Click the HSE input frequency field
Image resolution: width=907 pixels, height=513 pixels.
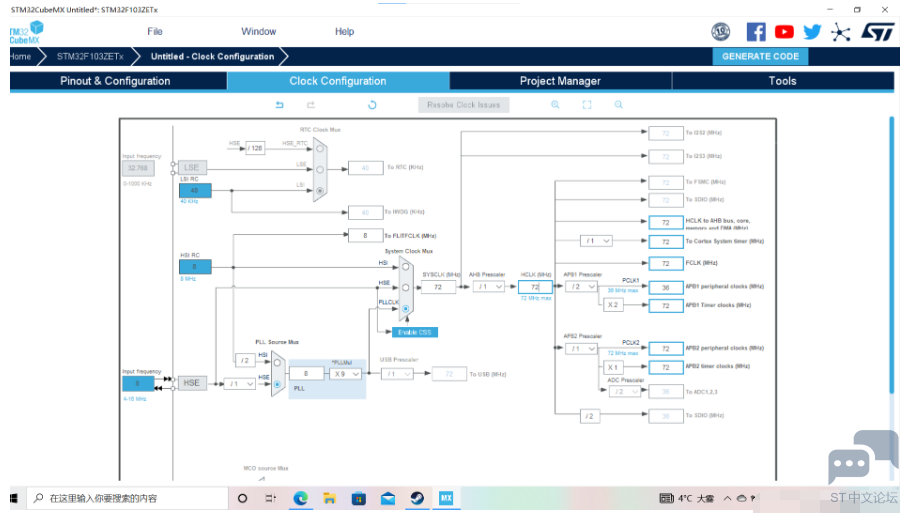coord(138,383)
